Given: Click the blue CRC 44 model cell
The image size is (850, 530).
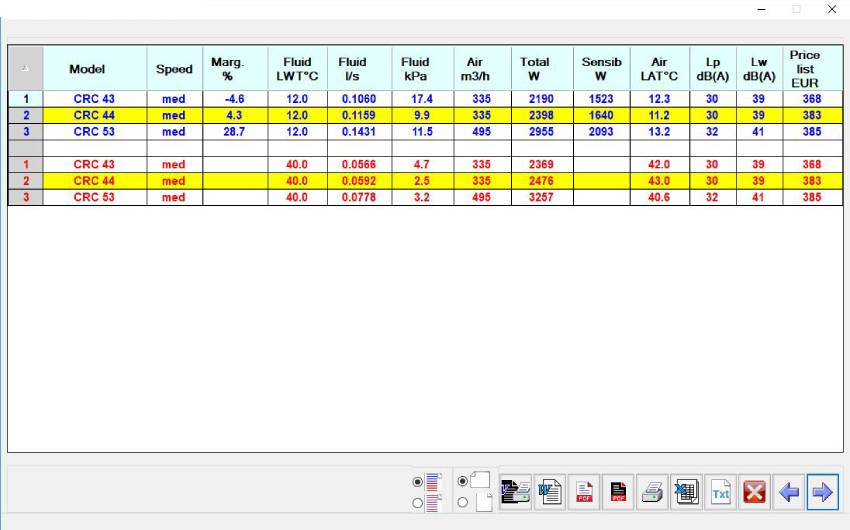Looking at the screenshot, I should click(95, 115).
